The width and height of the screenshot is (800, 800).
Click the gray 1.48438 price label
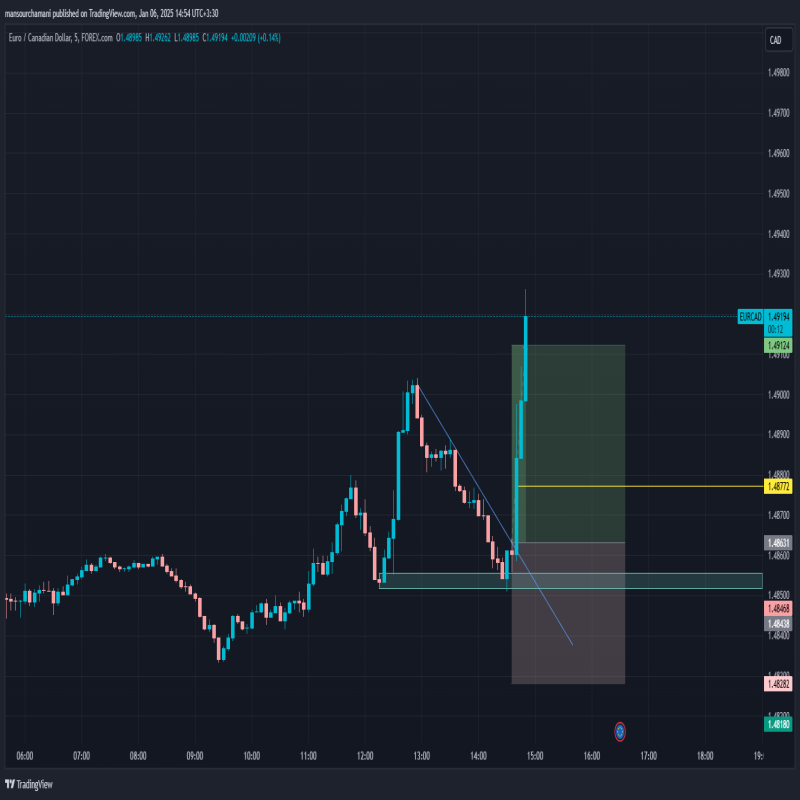tap(778, 623)
